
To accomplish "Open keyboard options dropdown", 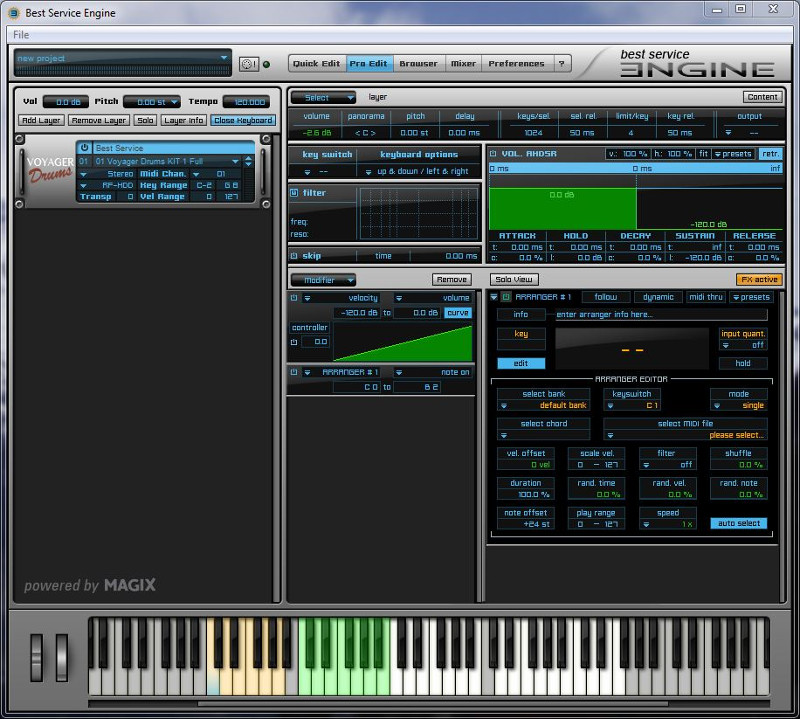I will [368, 172].
